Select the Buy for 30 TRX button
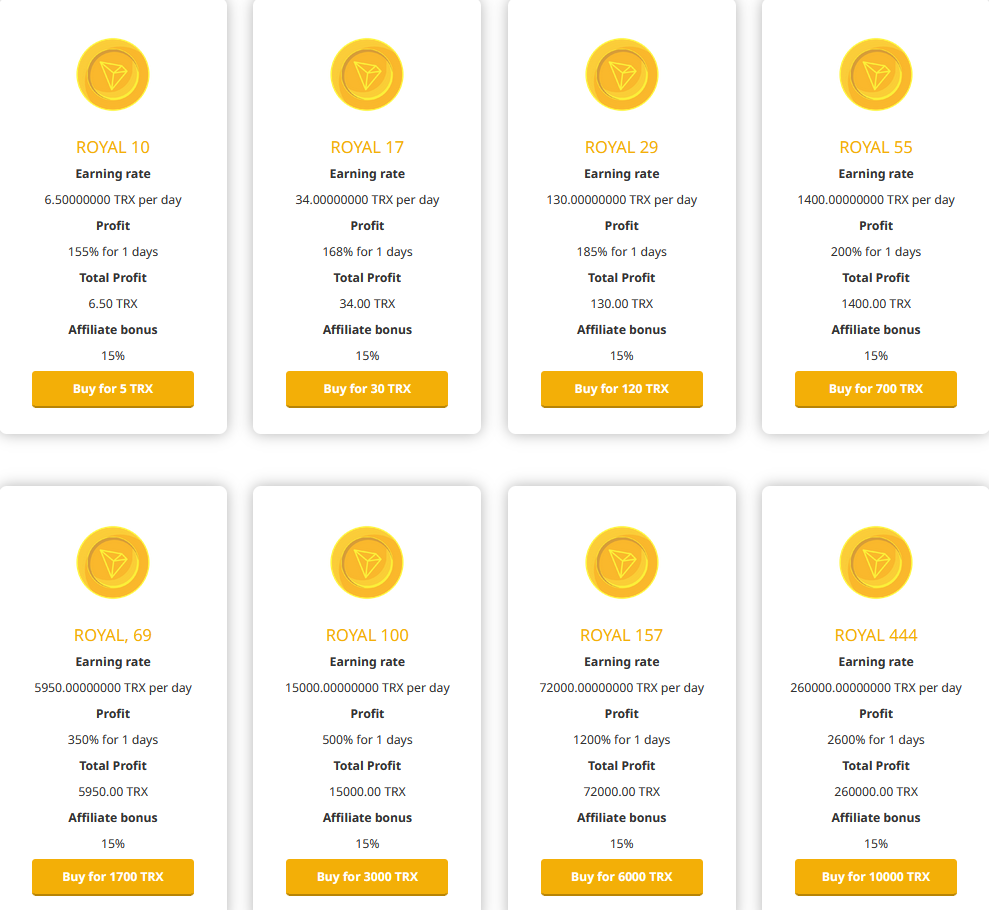The width and height of the screenshot is (989, 910). [367, 389]
